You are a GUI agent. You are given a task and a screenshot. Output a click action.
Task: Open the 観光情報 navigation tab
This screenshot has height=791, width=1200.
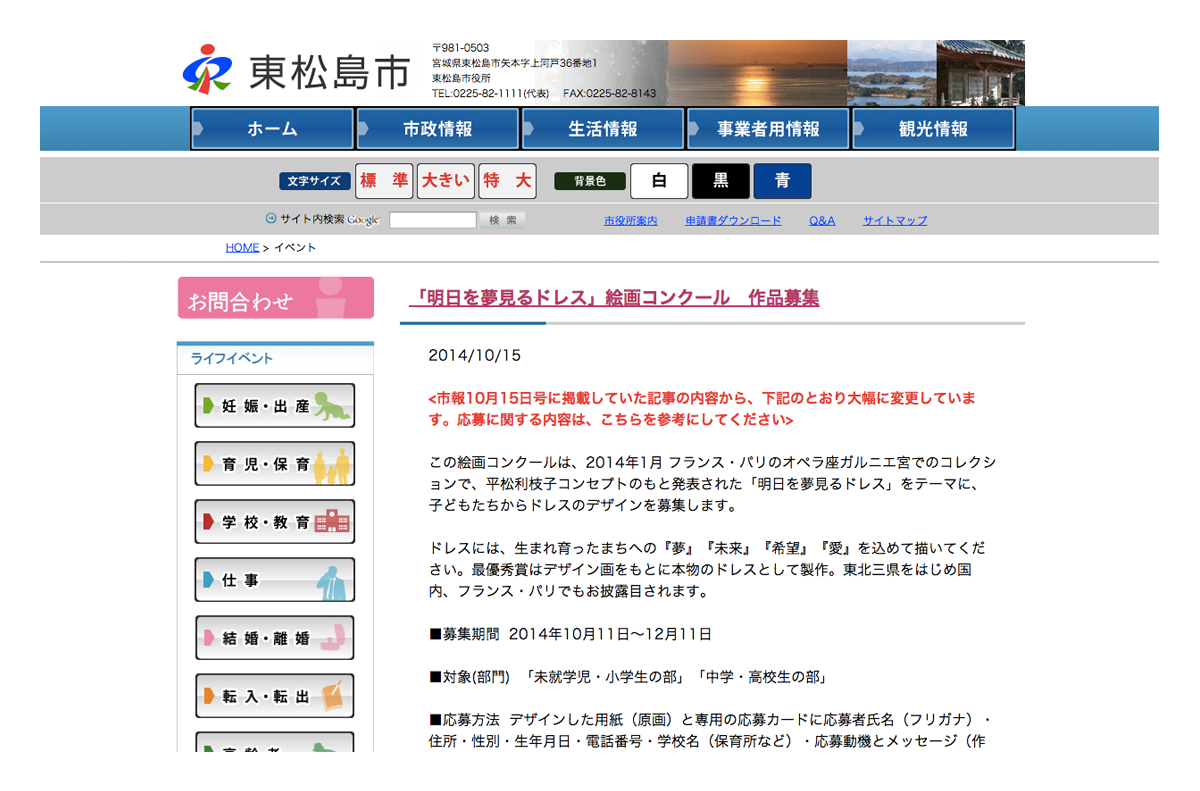point(932,129)
